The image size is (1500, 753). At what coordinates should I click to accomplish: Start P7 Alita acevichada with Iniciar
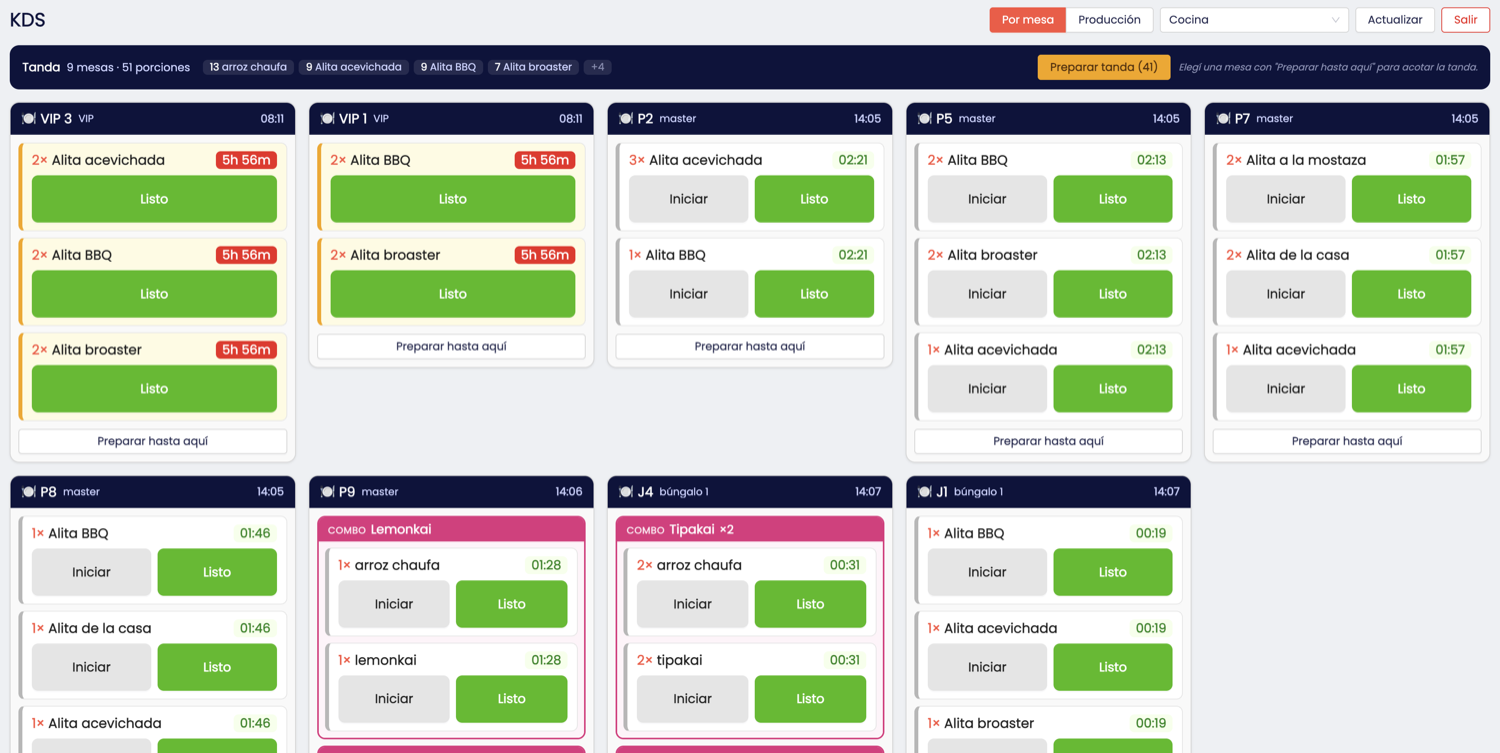tap(1285, 389)
